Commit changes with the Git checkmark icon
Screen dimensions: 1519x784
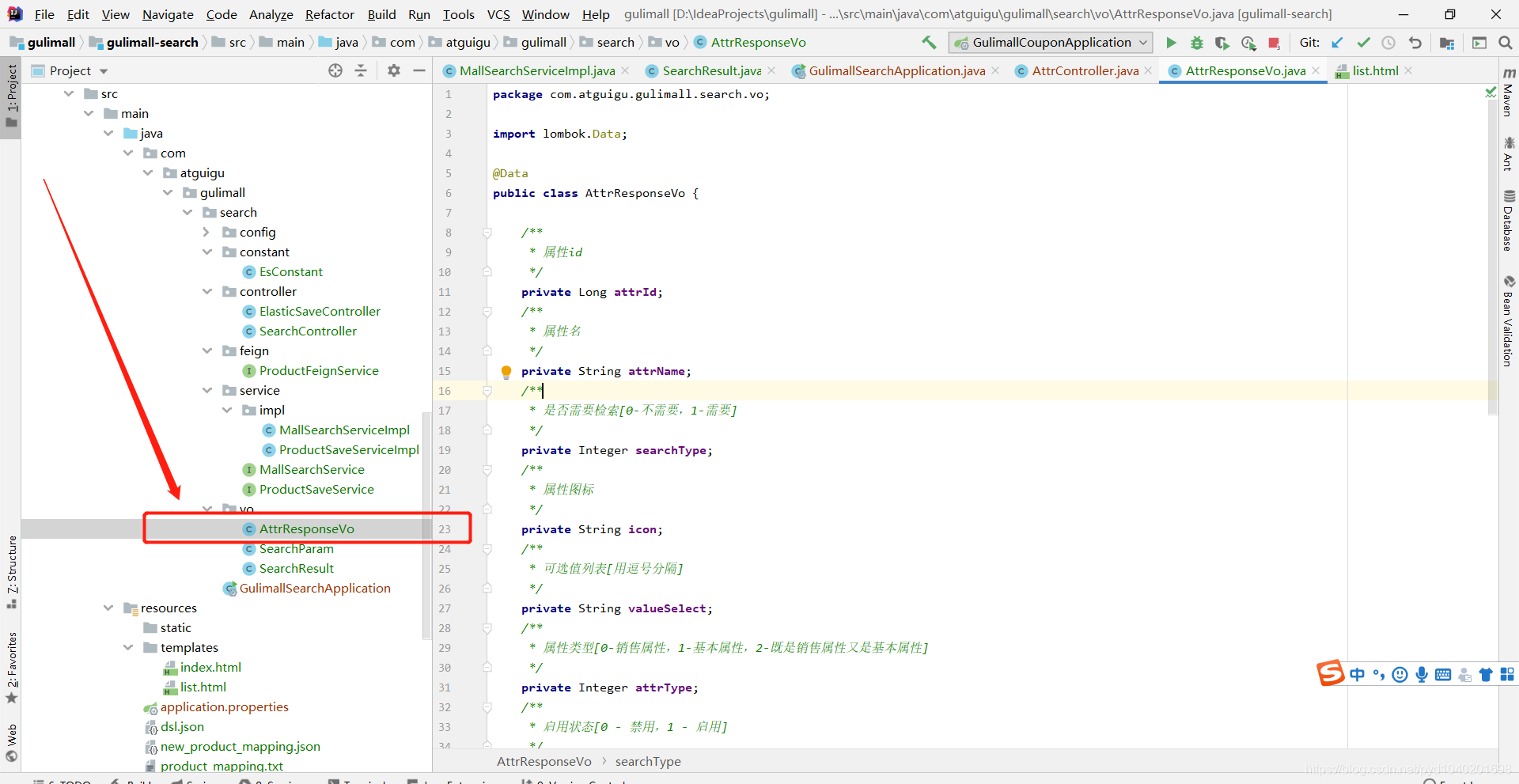point(1363,43)
